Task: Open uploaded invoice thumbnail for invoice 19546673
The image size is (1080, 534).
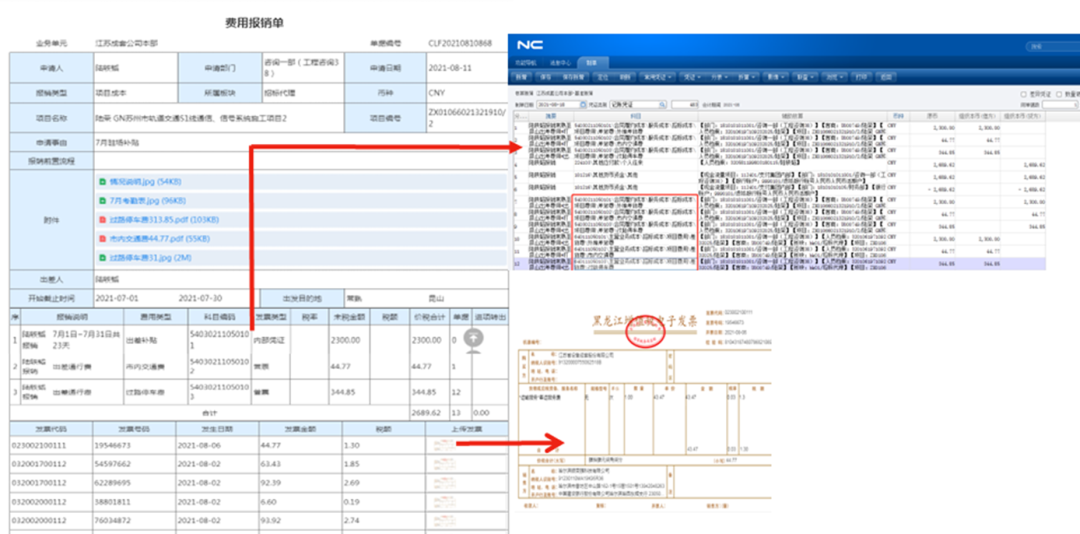Action: (x=443, y=445)
